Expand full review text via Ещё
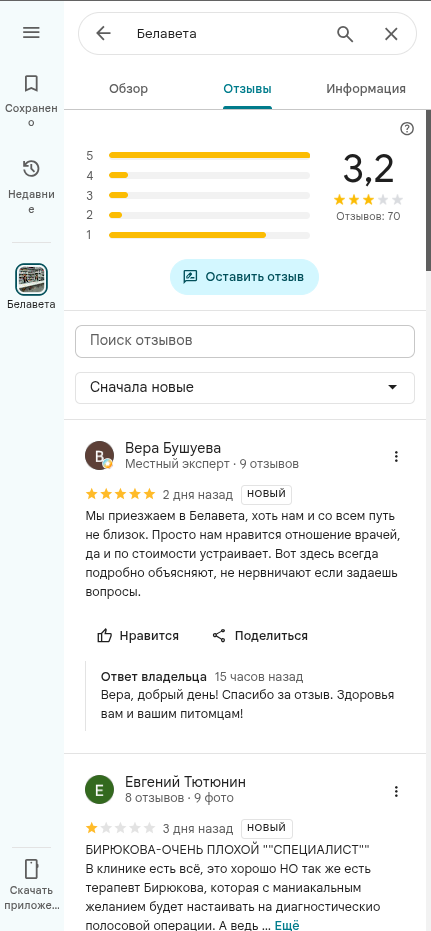Image resolution: width=431 pixels, height=931 pixels. (287, 925)
